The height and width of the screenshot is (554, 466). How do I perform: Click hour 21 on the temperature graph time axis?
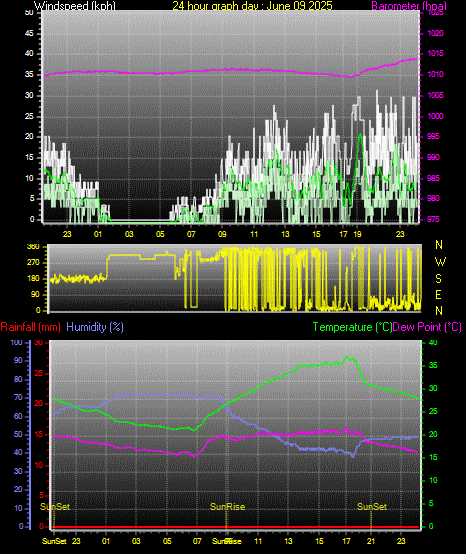click(371, 541)
